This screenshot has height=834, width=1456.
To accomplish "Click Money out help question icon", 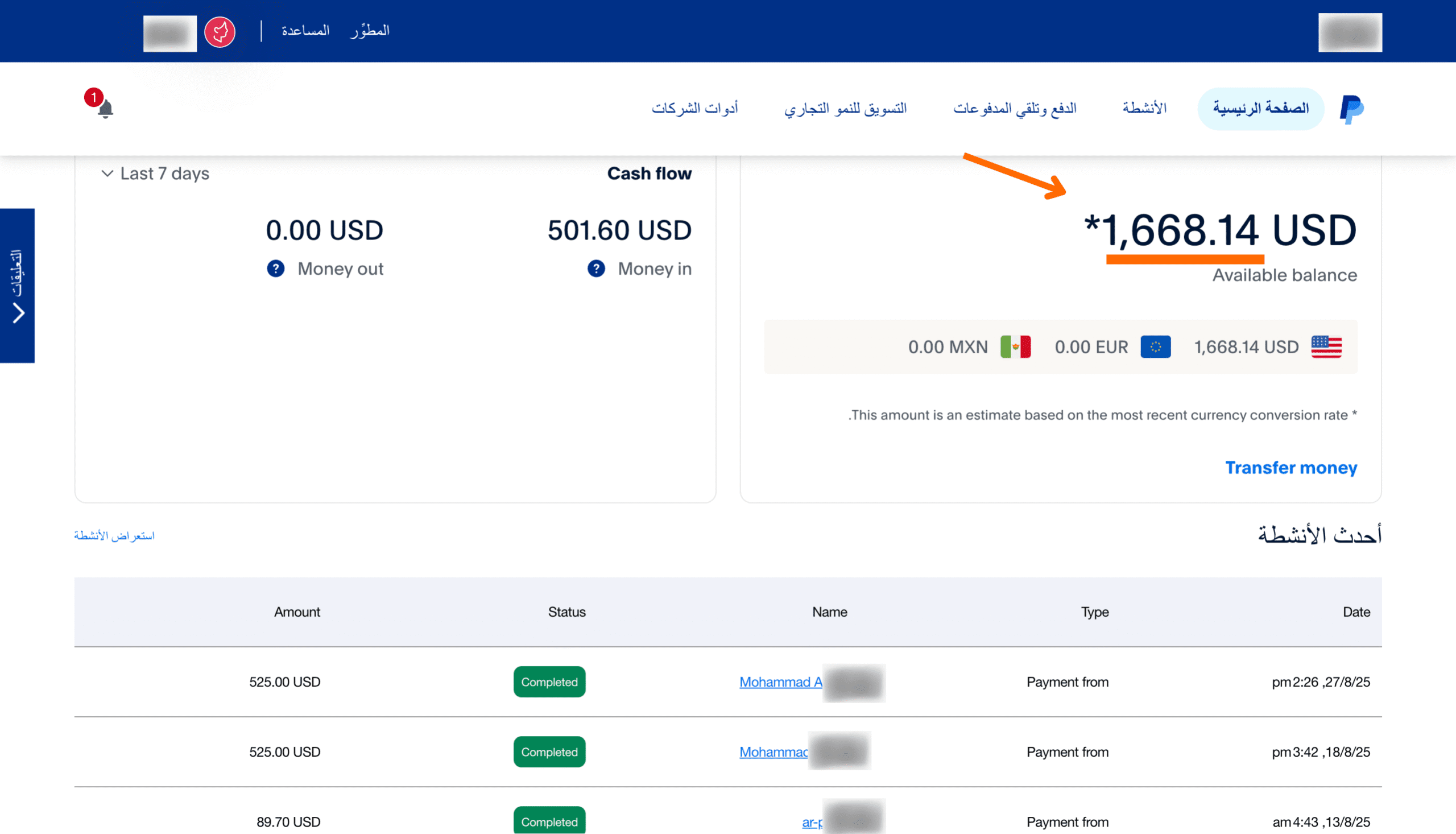I will 276,269.
